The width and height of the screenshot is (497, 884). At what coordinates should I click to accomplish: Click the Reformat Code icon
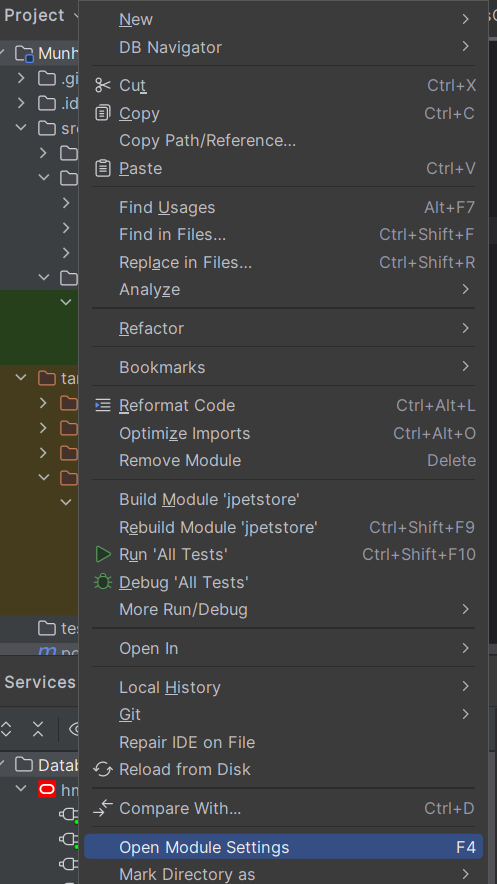pyautogui.click(x=103, y=405)
